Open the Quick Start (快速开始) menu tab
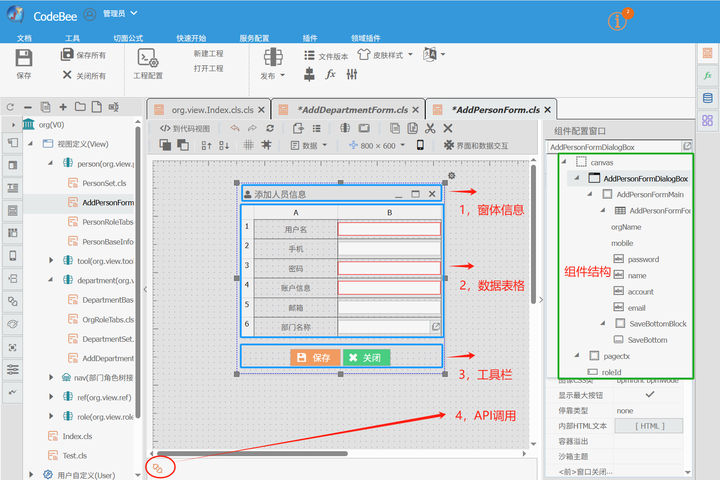Screen dimensions: 720x480 click(x=191, y=38)
